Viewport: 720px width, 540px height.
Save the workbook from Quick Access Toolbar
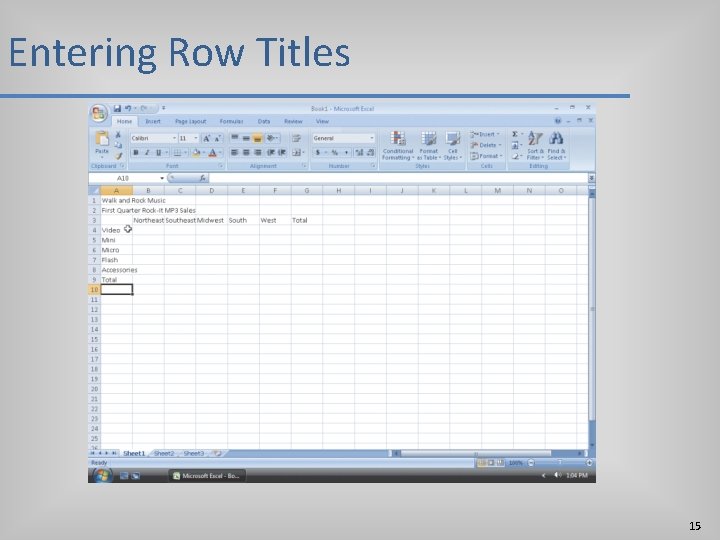[117, 108]
